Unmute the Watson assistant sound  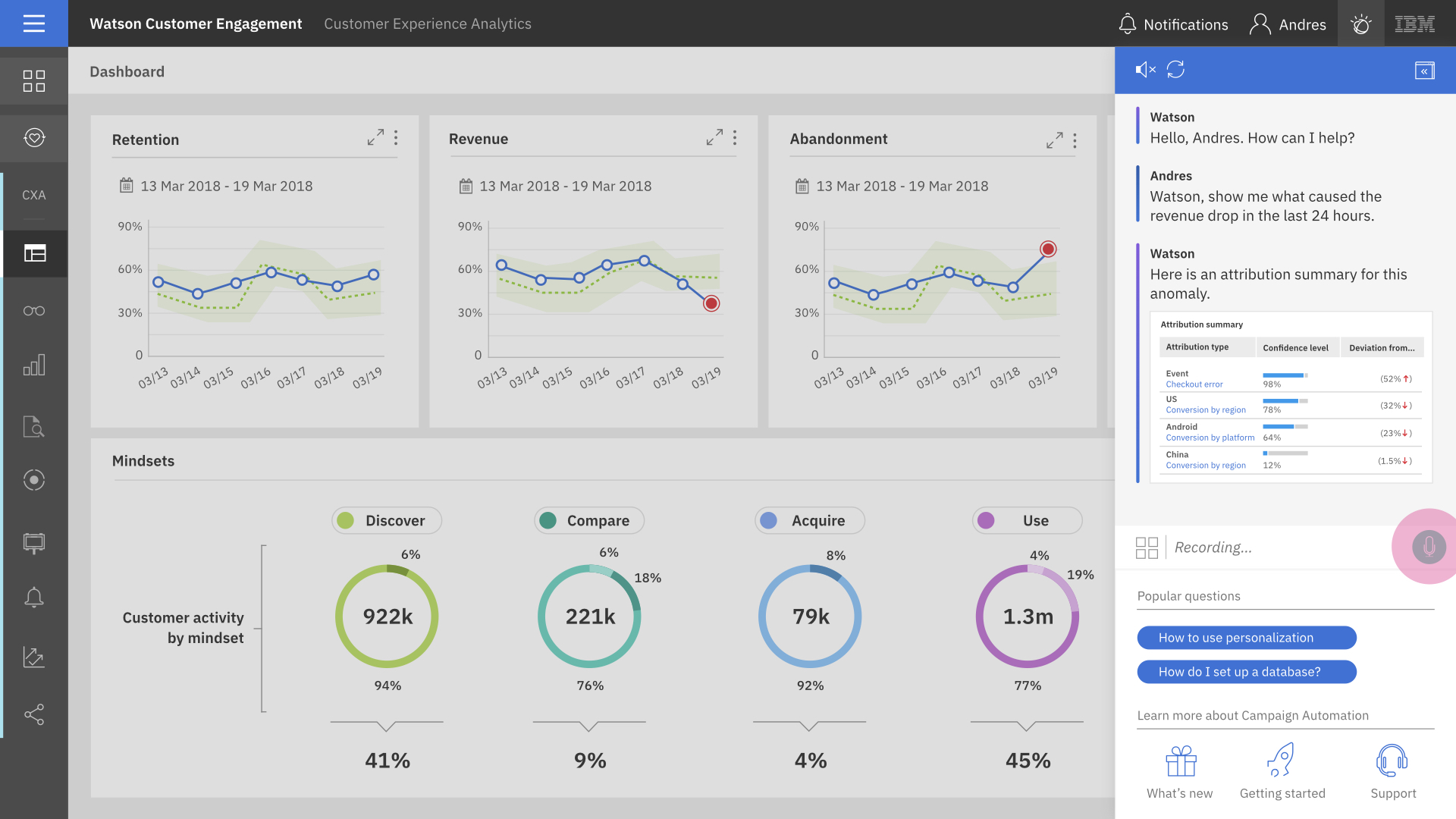click(1145, 70)
